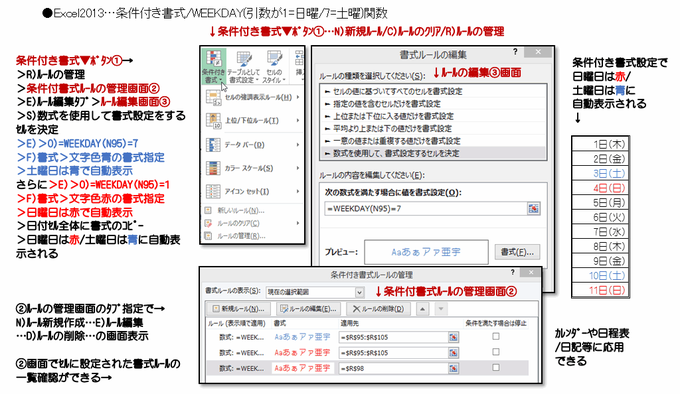The image size is (680, 394).
Task: Expand the 上位/下位ルール(T) submenu arrow
Action: (298, 120)
